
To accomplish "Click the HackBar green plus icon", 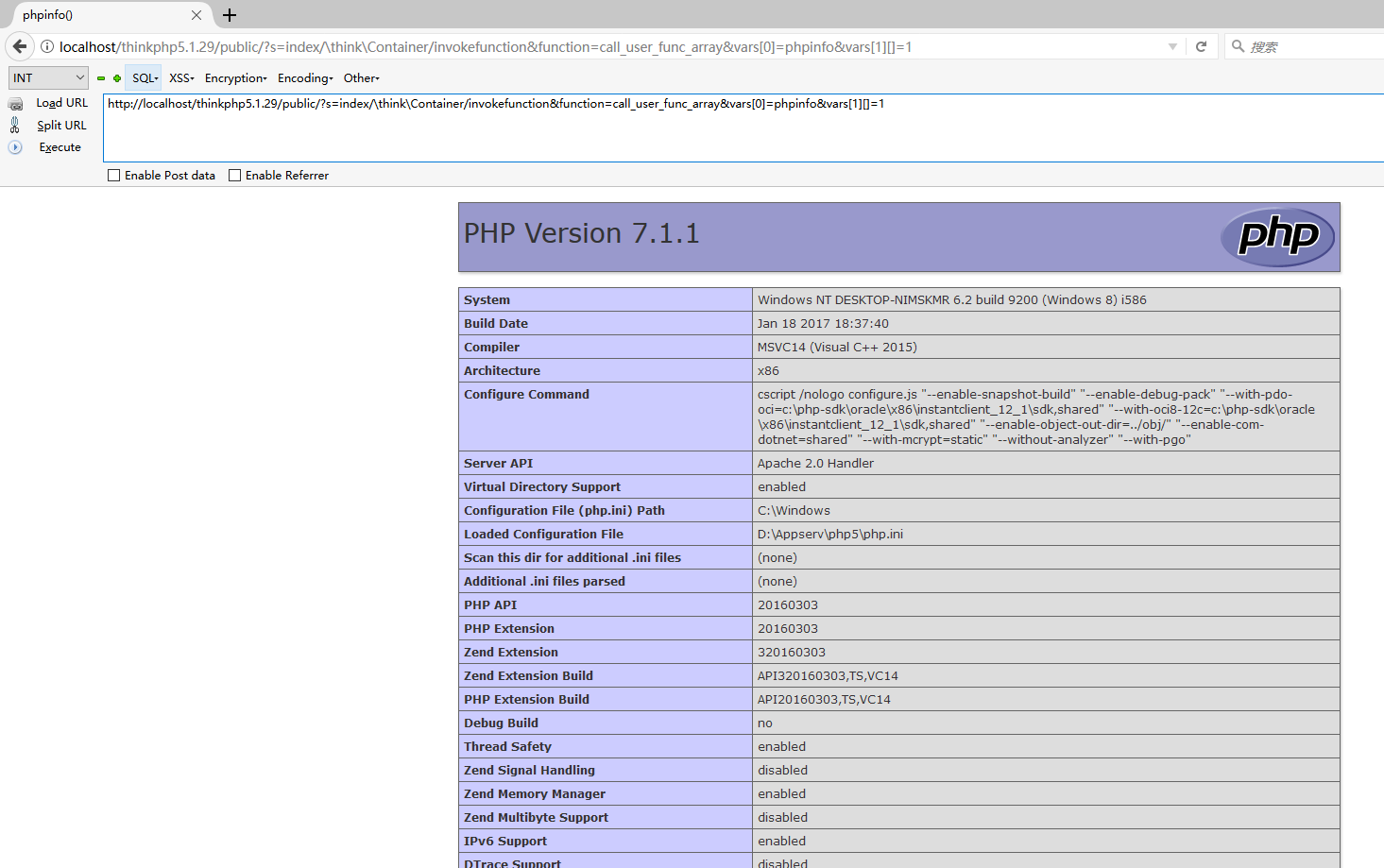I will pos(117,78).
